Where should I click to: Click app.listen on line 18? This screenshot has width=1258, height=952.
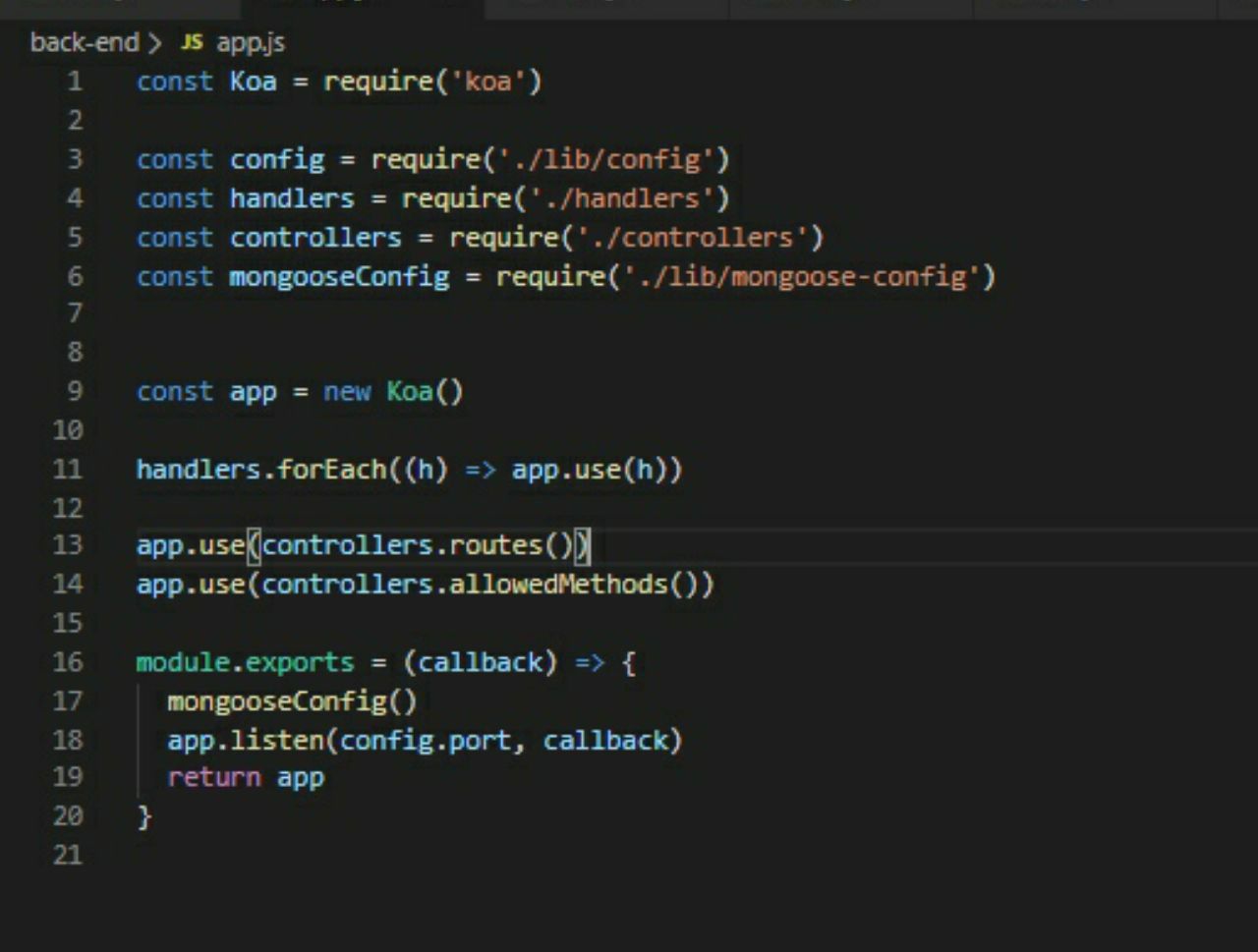(x=246, y=740)
